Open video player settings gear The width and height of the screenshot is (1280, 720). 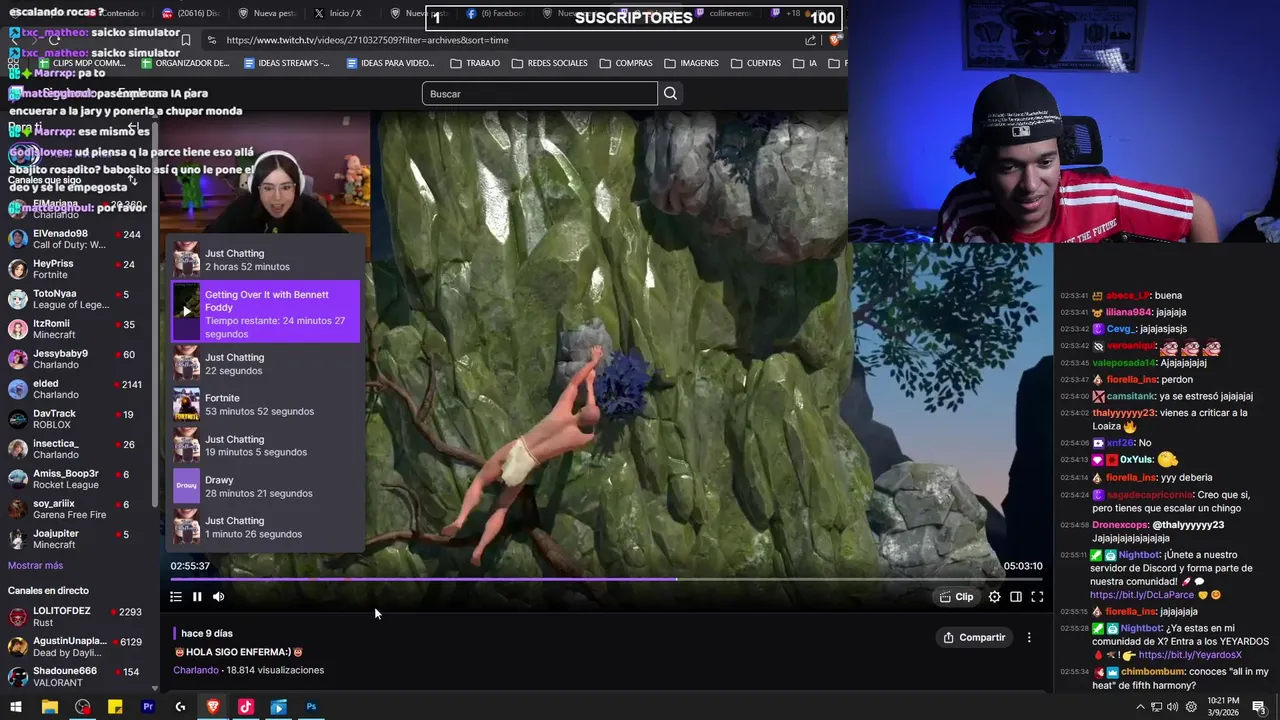(994, 597)
